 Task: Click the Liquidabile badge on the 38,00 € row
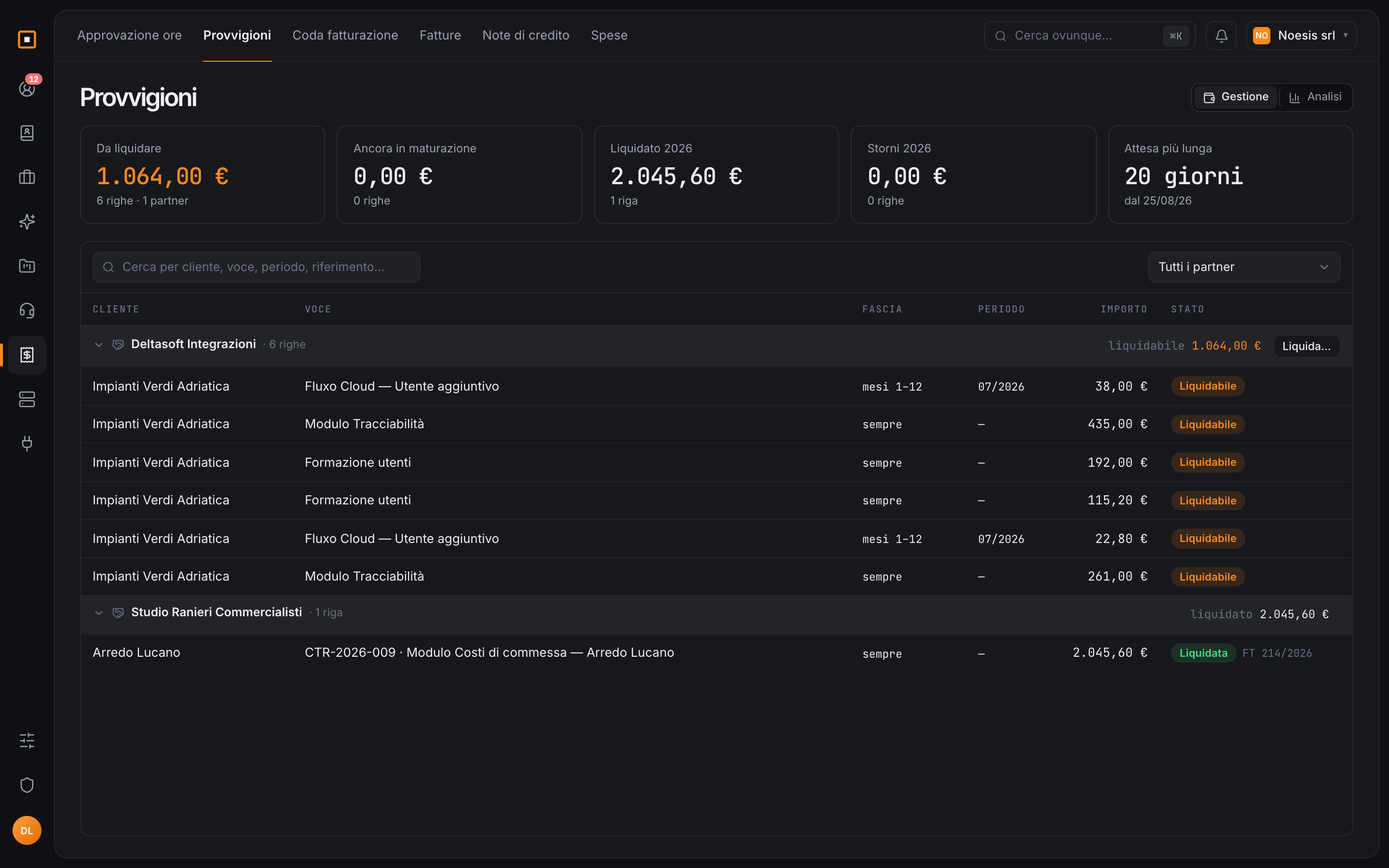(x=1208, y=386)
